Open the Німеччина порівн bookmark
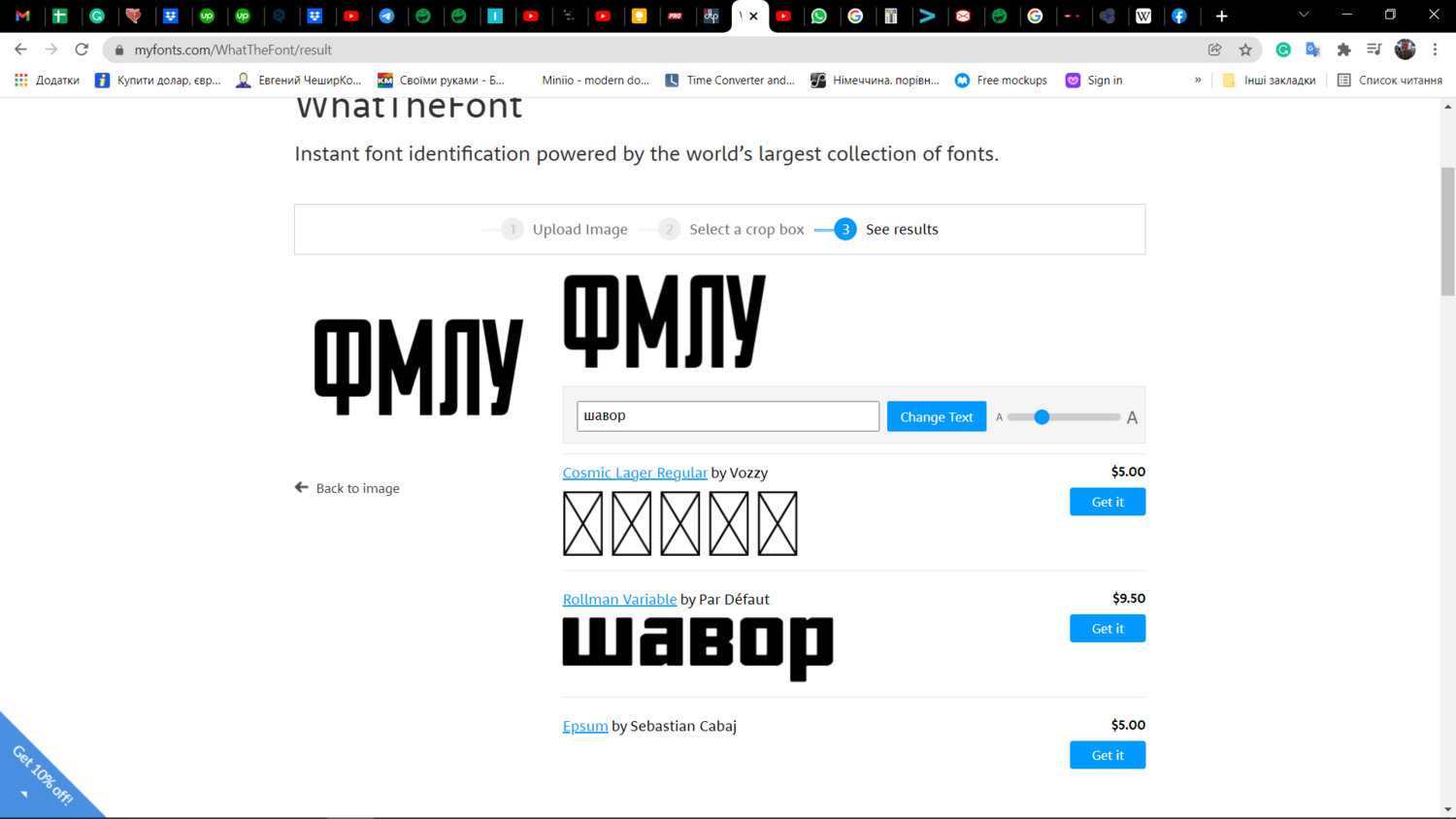The width and height of the screenshot is (1456, 819). click(875, 81)
